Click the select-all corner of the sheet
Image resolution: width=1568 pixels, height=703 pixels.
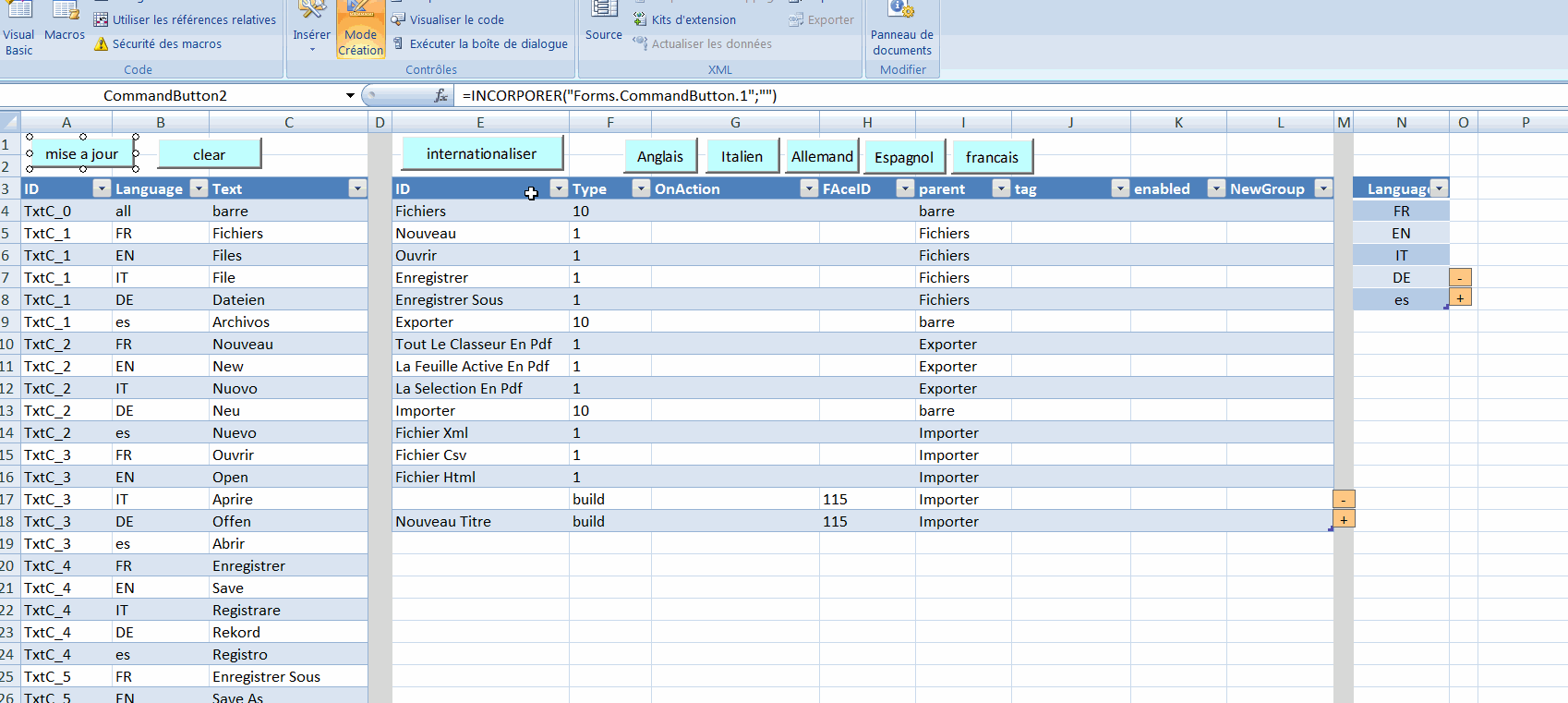pyautogui.click(x=10, y=122)
